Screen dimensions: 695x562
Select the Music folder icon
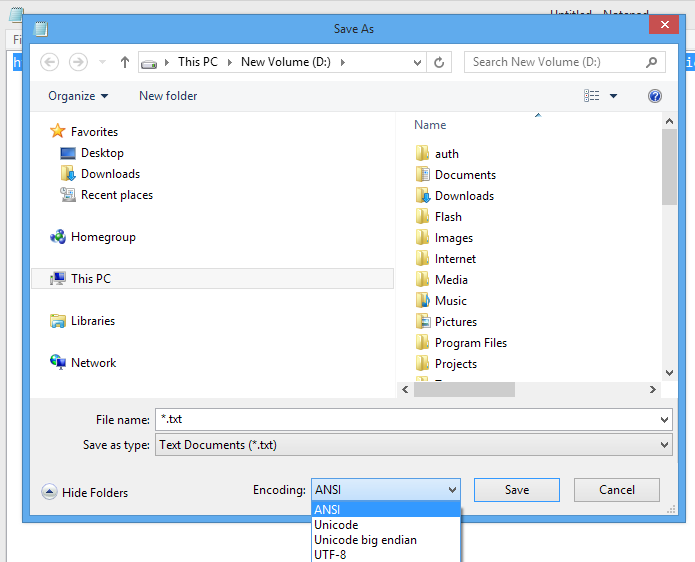(x=422, y=301)
